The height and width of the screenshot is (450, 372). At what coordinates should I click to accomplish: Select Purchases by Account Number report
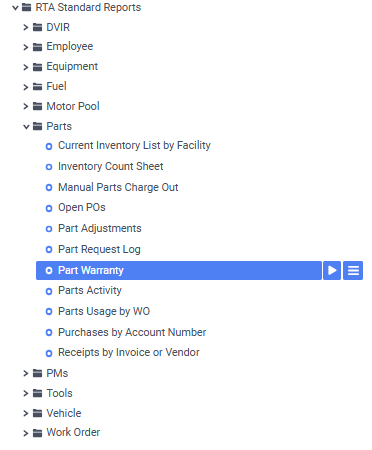click(132, 332)
